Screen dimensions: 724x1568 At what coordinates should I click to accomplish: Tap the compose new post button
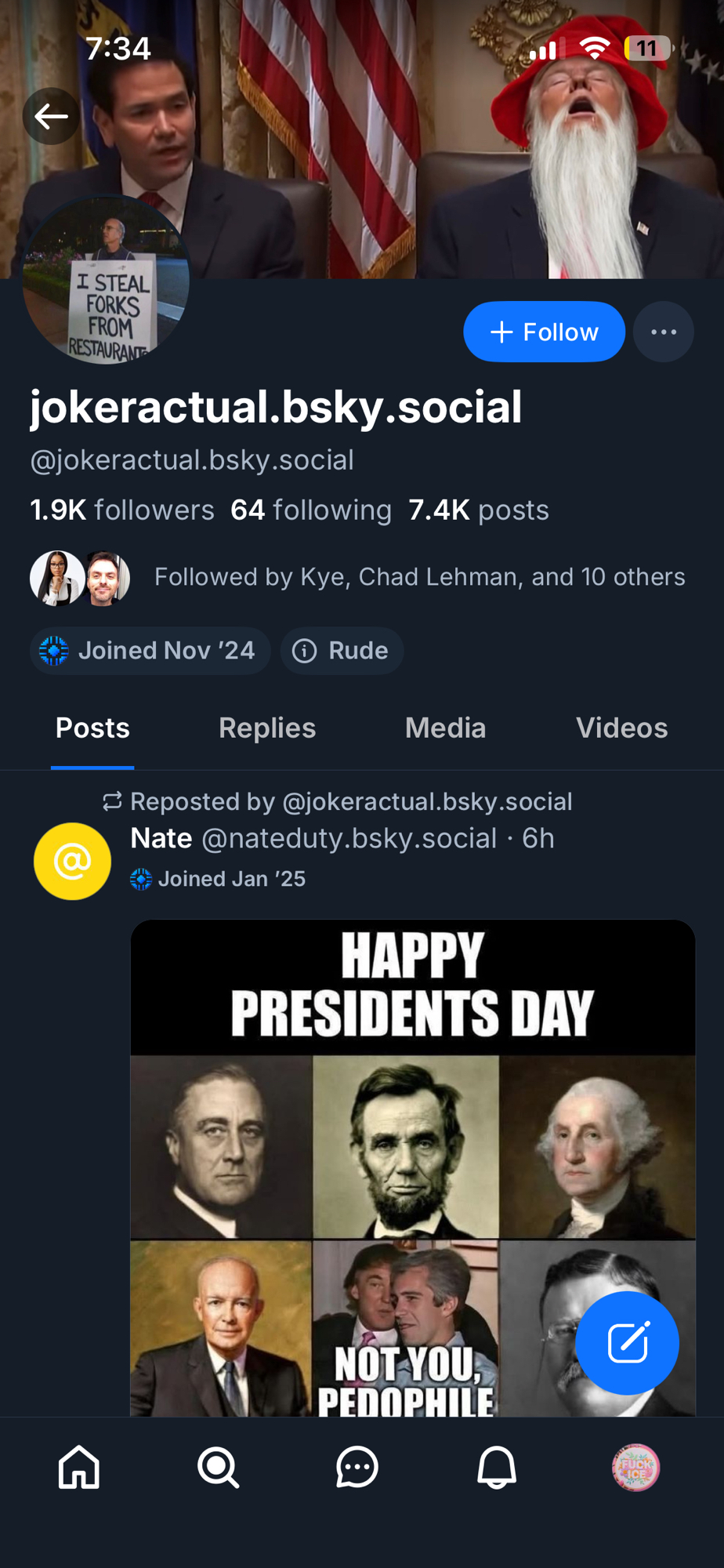click(x=627, y=1342)
